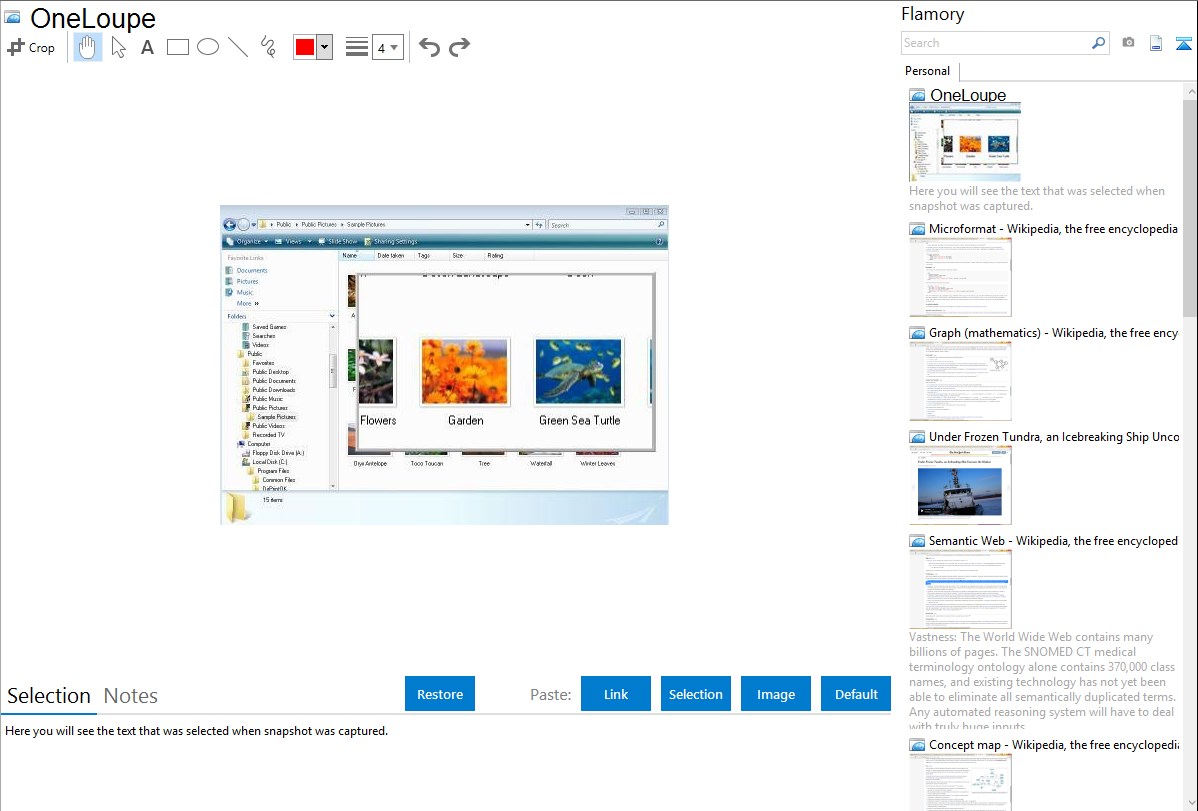
Task: Click the Microformat - Wikipedia title
Action: (x=1053, y=229)
